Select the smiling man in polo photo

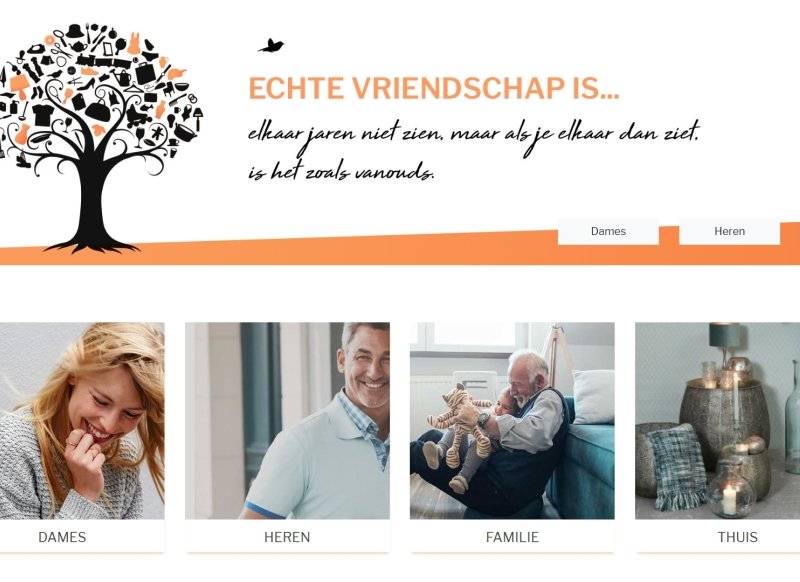[287, 421]
